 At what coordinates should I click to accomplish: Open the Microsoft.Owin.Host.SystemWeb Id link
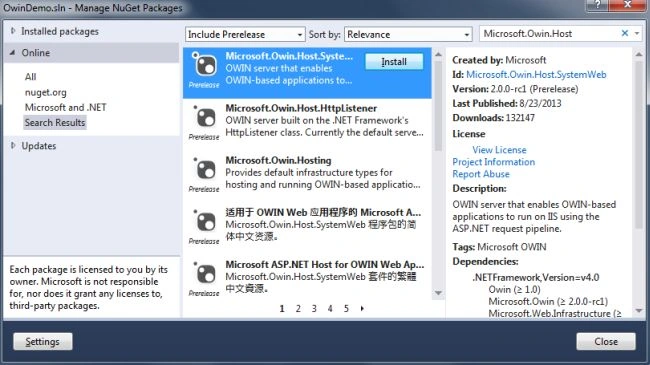point(536,75)
